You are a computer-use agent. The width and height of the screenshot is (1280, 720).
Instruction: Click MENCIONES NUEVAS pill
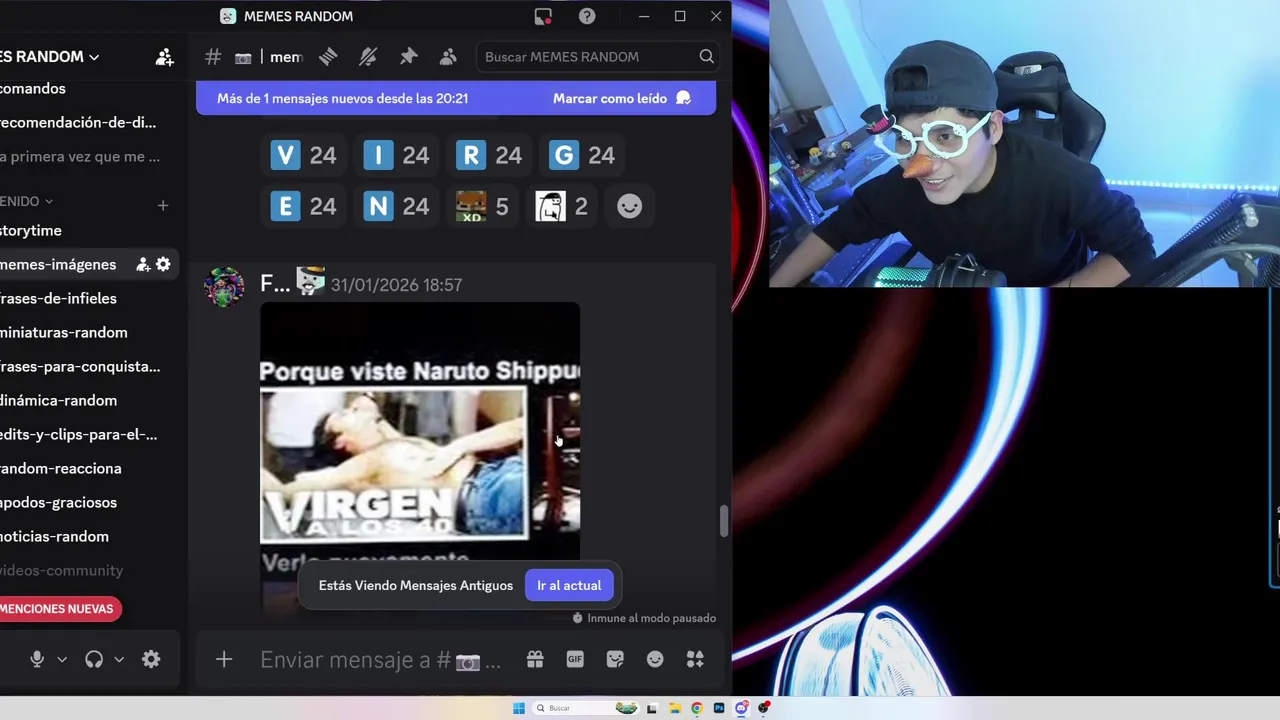pyautogui.click(x=60, y=609)
